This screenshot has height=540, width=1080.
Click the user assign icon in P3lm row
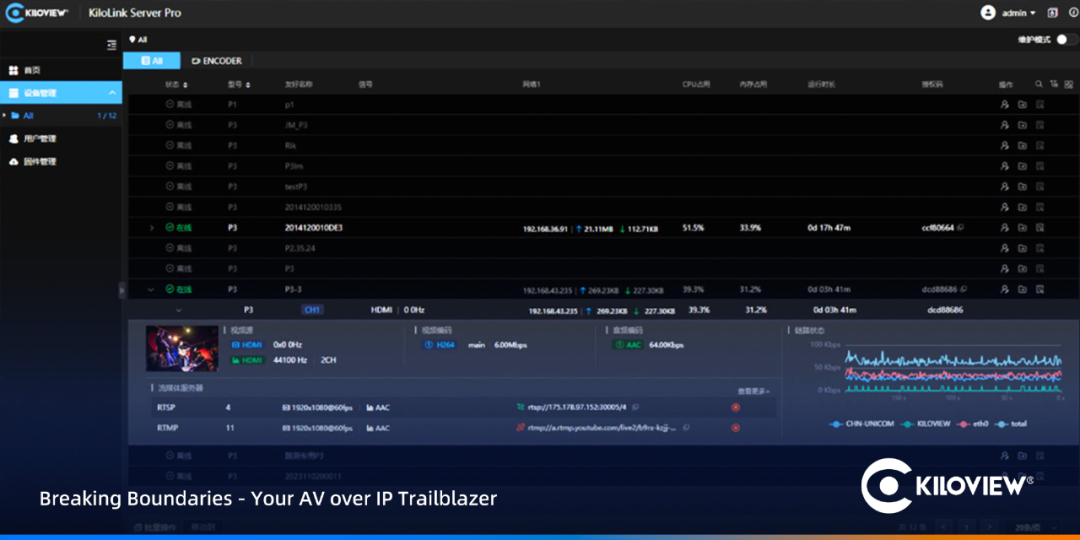click(1004, 166)
